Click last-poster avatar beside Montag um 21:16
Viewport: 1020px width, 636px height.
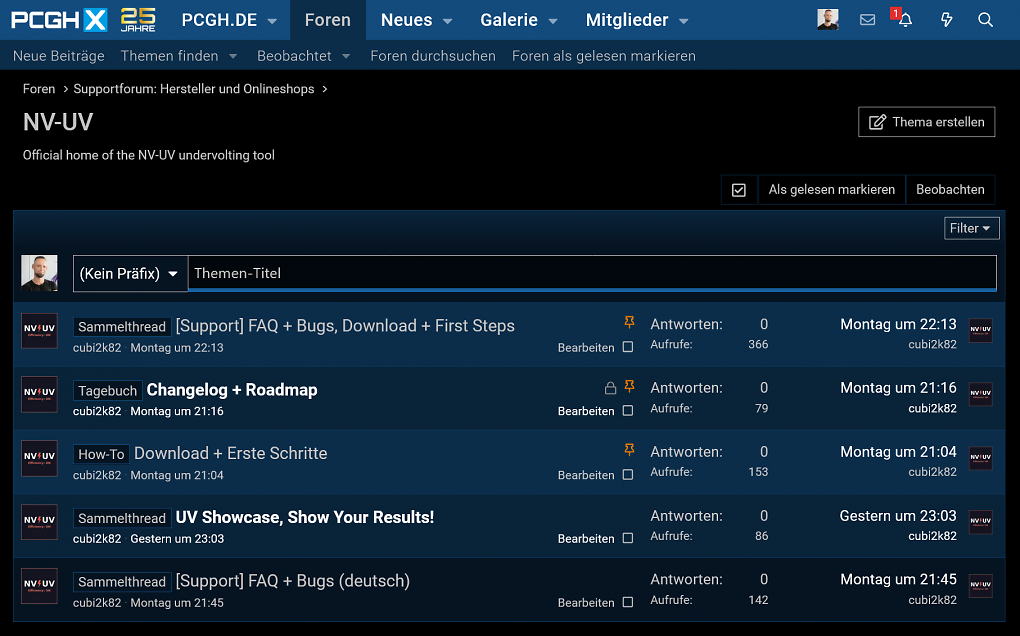980,393
